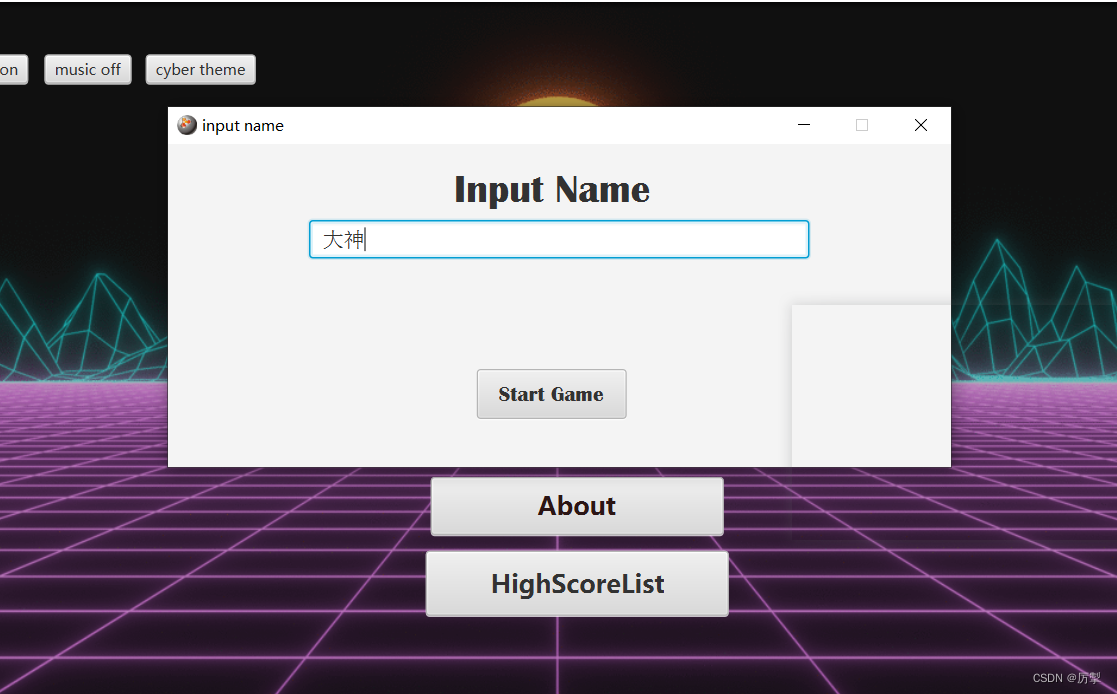View the HighScoreList

click(577, 584)
